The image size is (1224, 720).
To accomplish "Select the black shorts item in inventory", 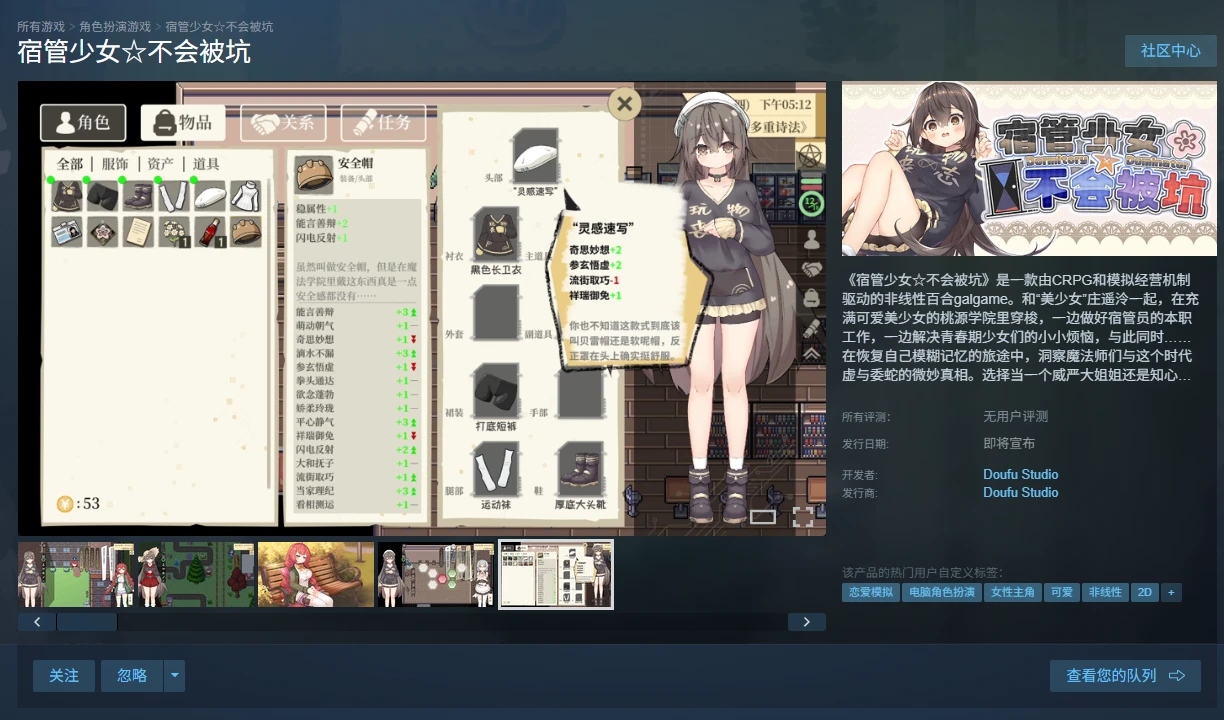I will point(103,196).
